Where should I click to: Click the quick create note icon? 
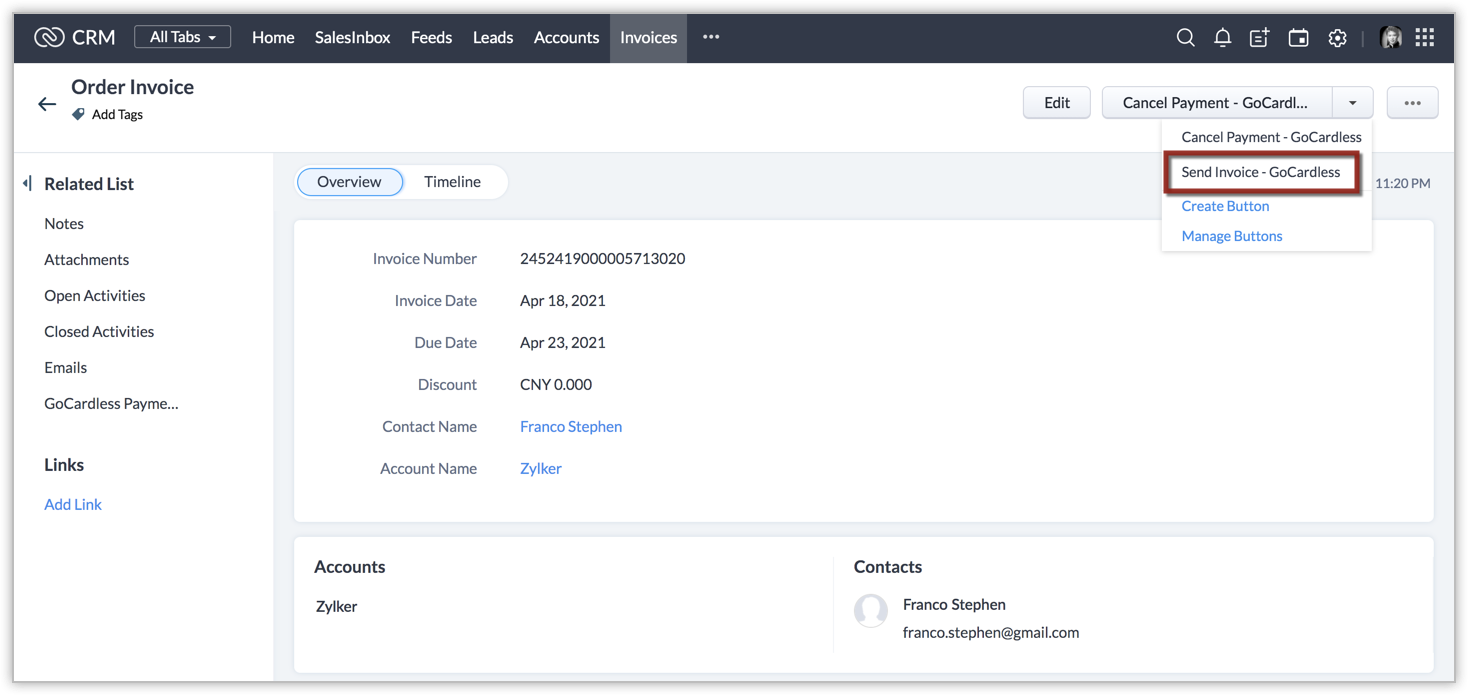(1259, 38)
